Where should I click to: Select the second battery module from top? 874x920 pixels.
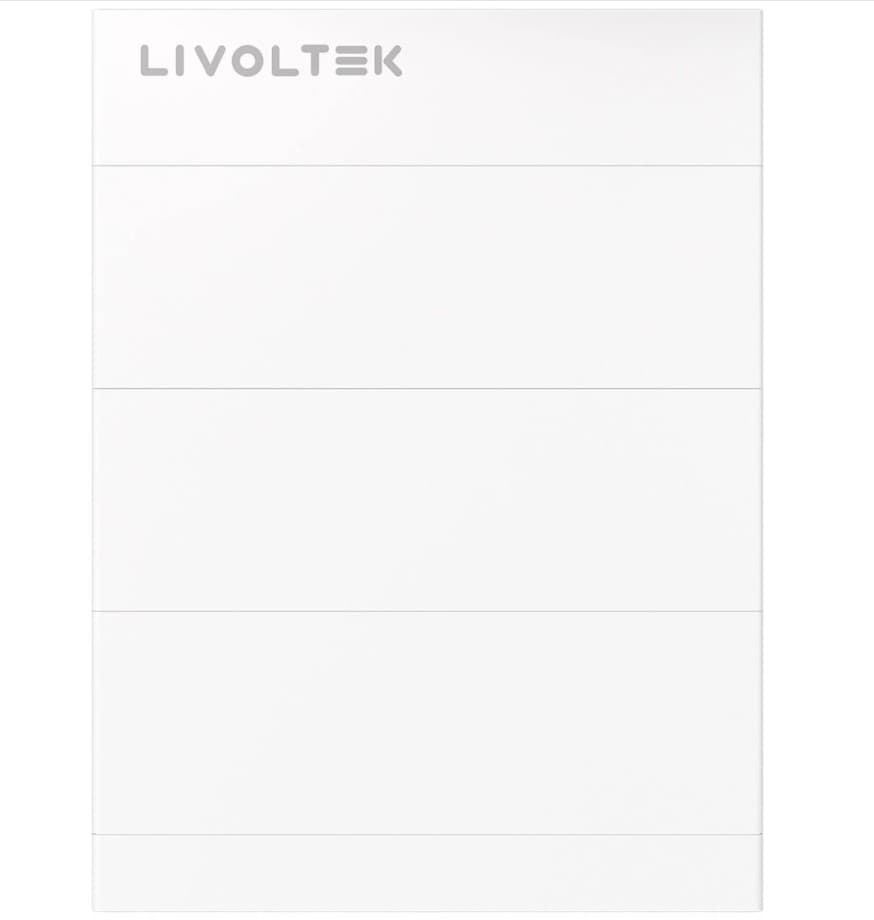427,277
